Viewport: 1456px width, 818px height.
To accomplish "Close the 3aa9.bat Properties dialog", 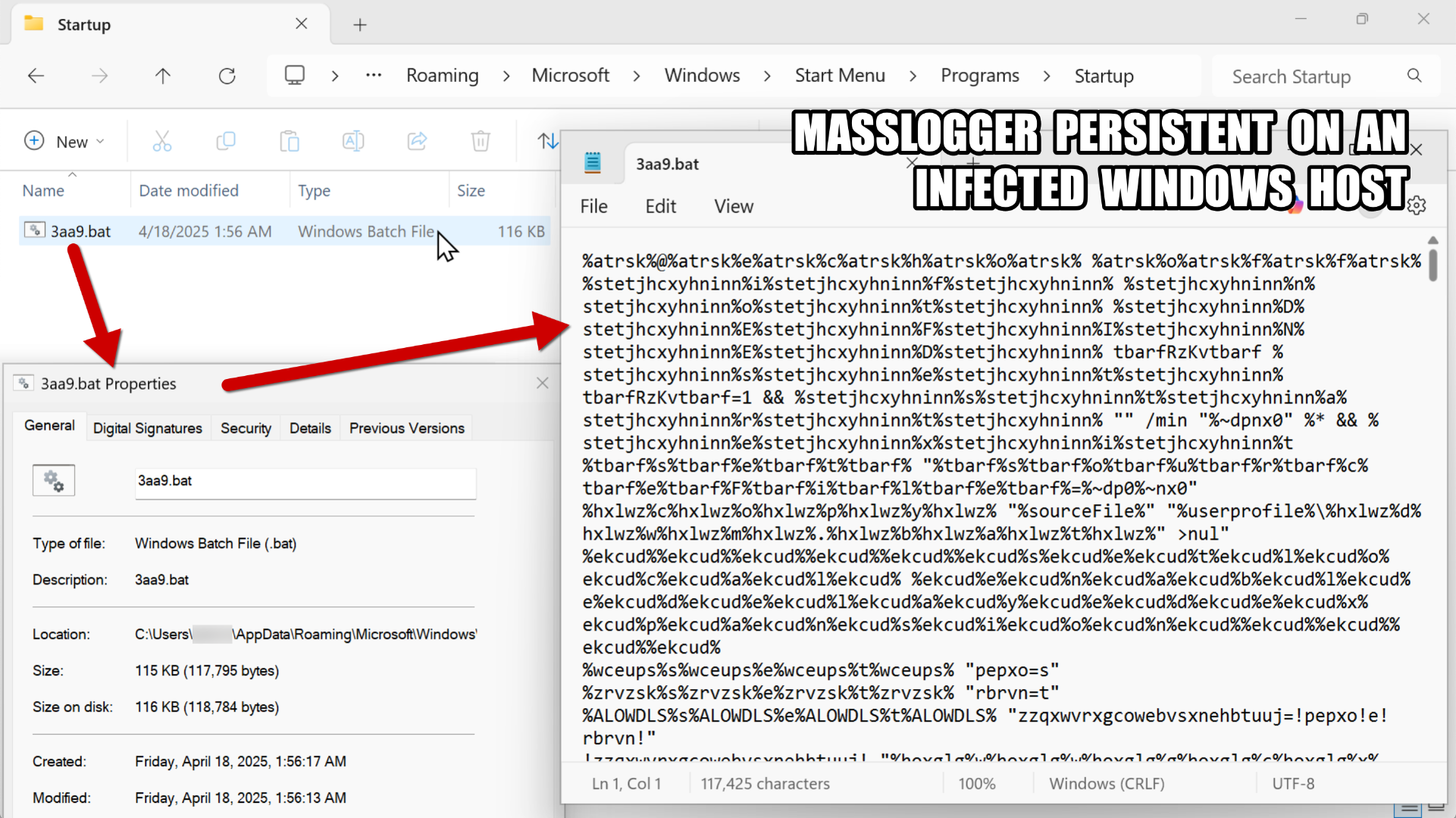I will 543,383.
